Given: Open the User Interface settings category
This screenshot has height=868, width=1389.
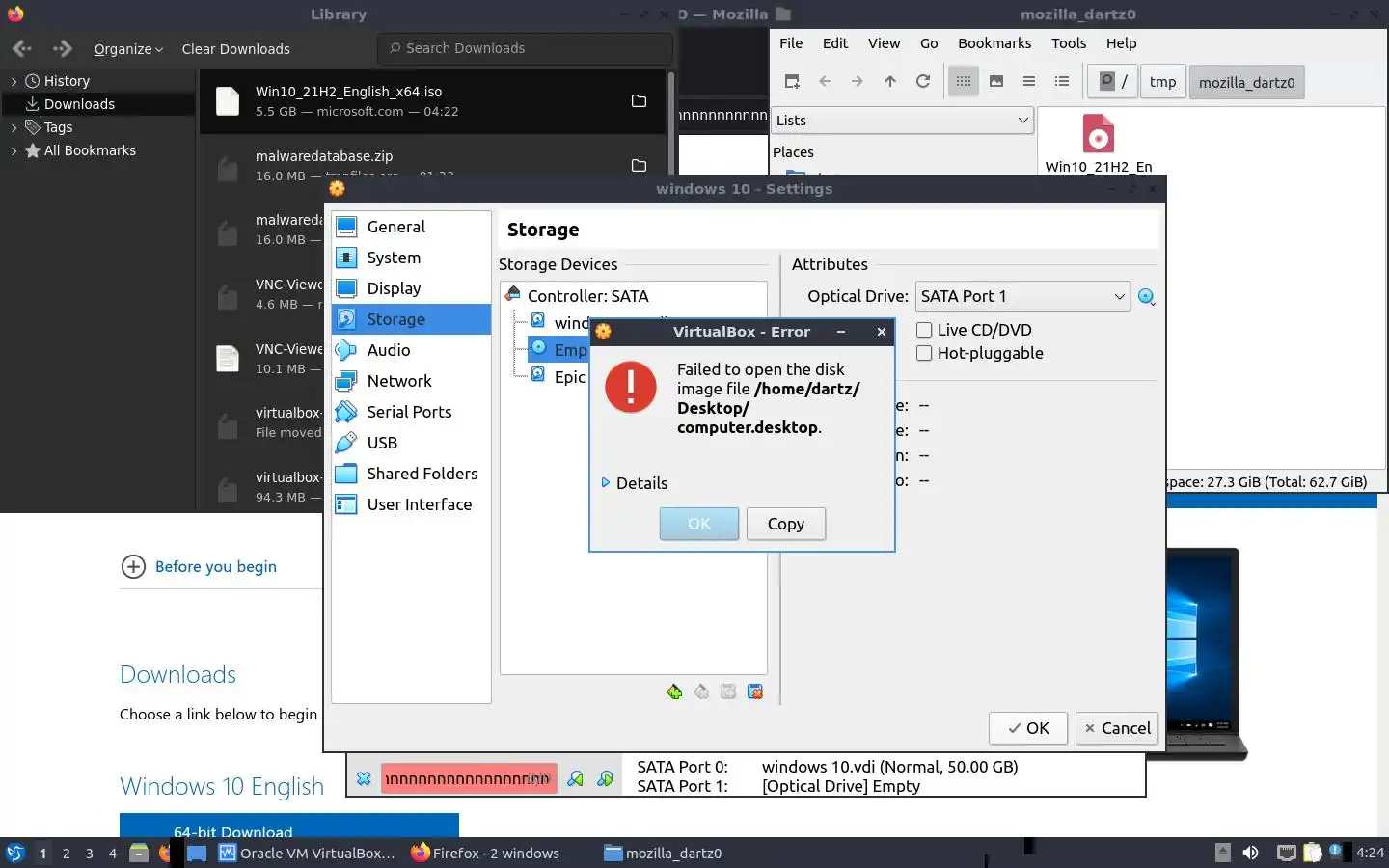Looking at the screenshot, I should point(411,504).
